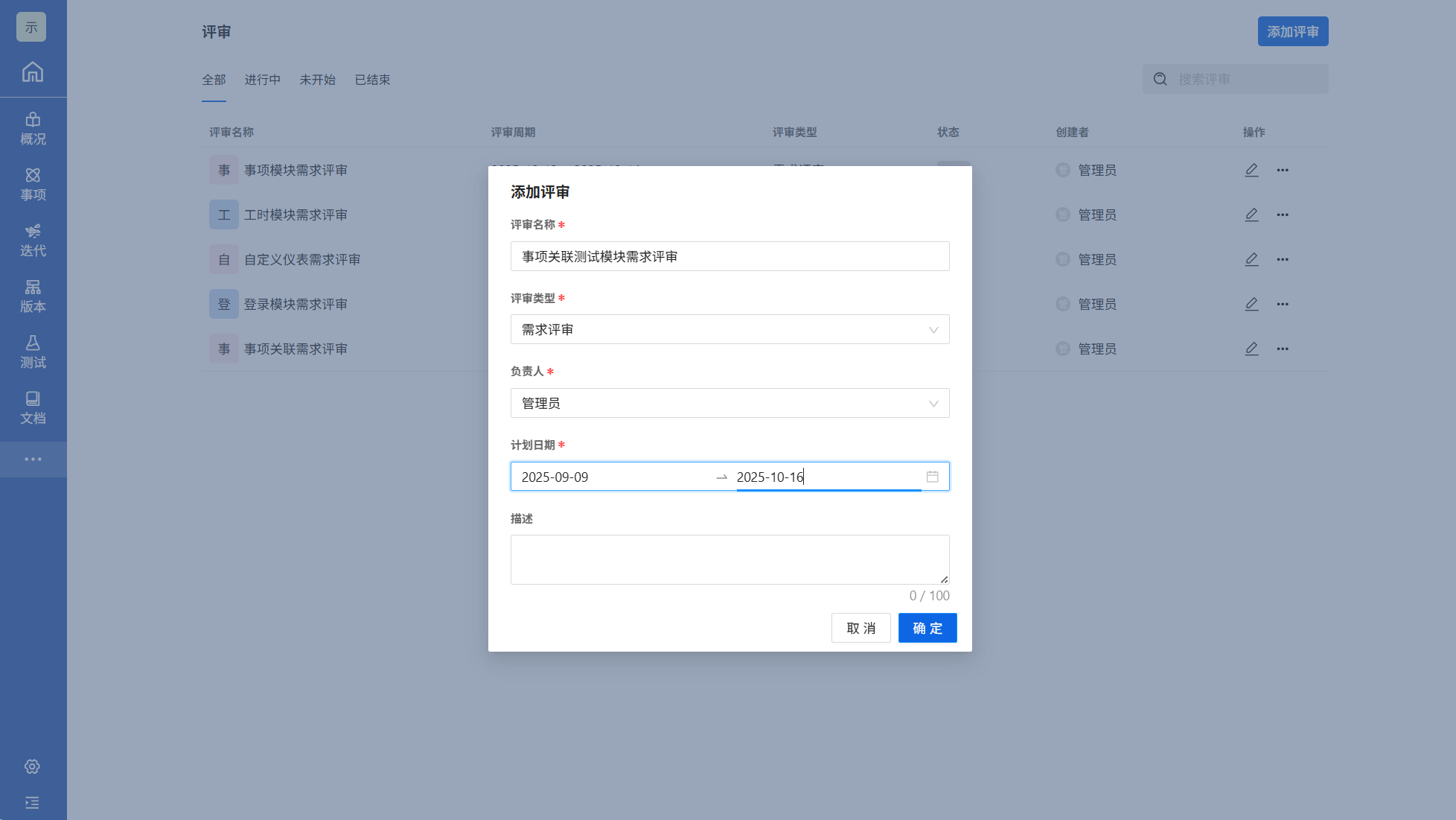Go to 概况 overview section
Image resolution: width=1456 pixels, height=820 pixels.
(33, 129)
